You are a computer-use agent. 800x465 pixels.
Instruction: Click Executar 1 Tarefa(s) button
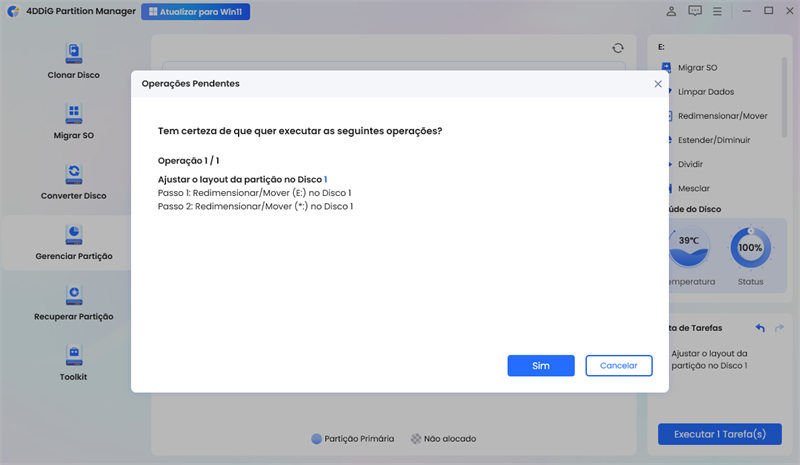(x=719, y=434)
